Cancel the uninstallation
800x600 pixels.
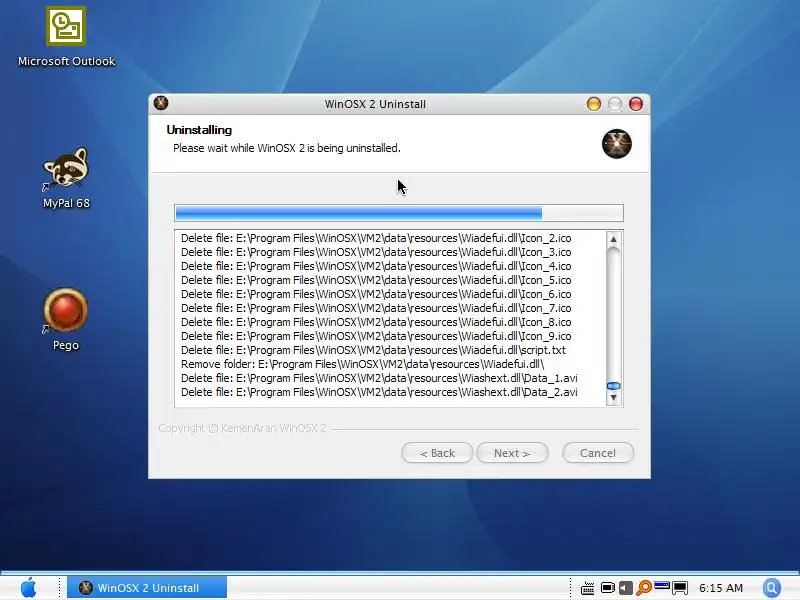coord(598,453)
